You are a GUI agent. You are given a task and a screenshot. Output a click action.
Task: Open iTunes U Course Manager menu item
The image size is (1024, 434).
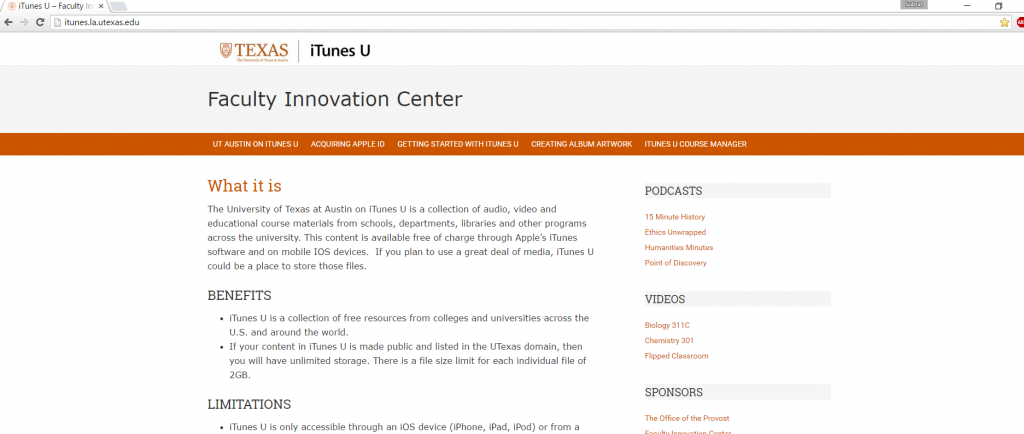pos(696,144)
